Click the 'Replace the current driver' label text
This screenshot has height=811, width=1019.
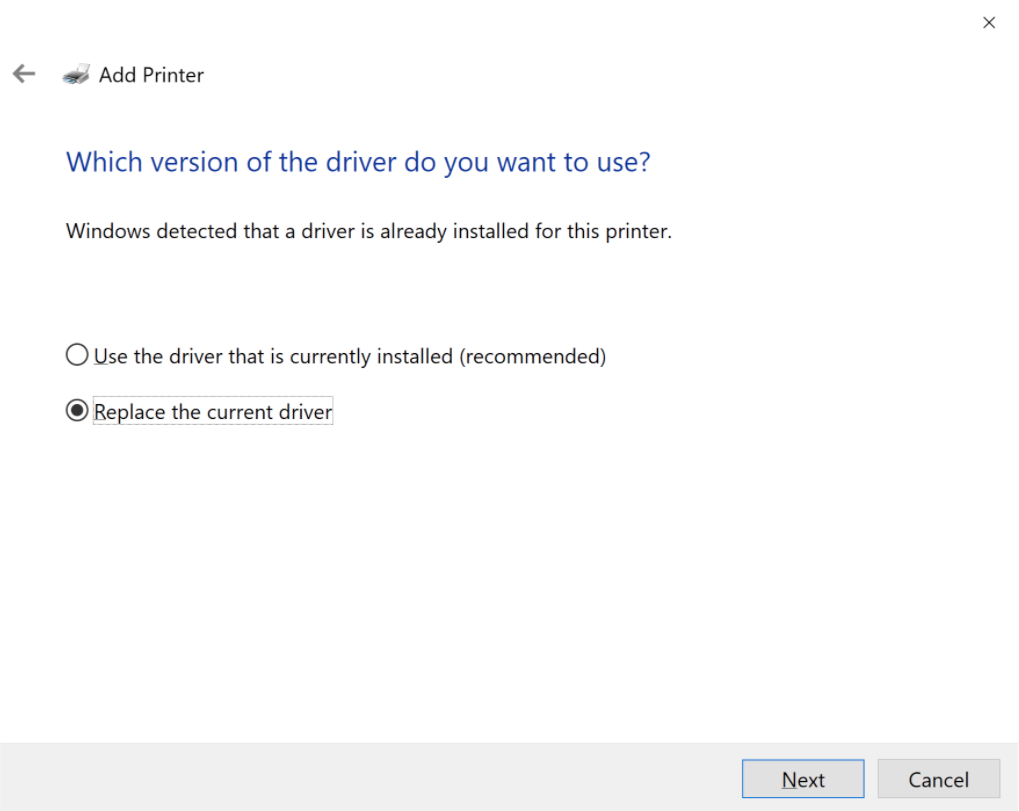point(213,411)
